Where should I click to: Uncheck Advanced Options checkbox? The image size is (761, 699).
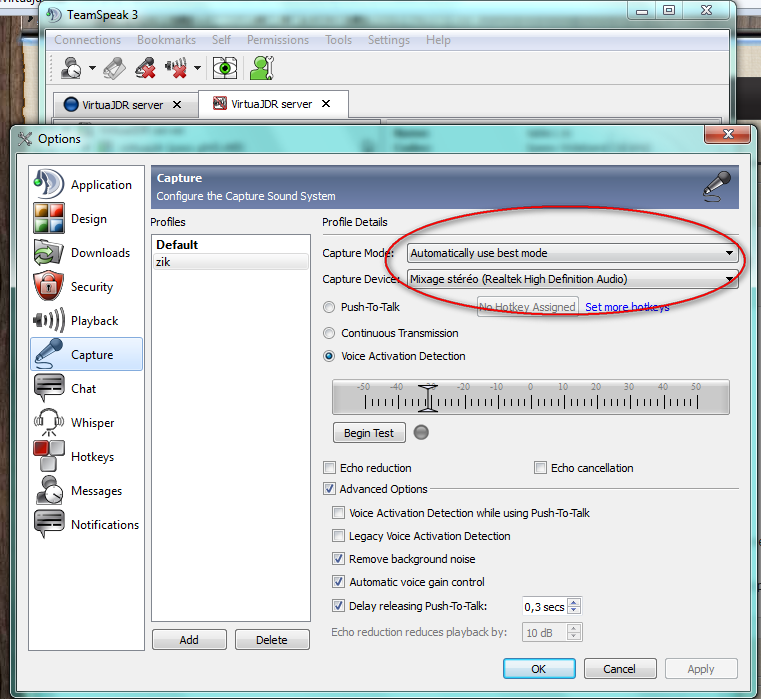tap(330, 488)
